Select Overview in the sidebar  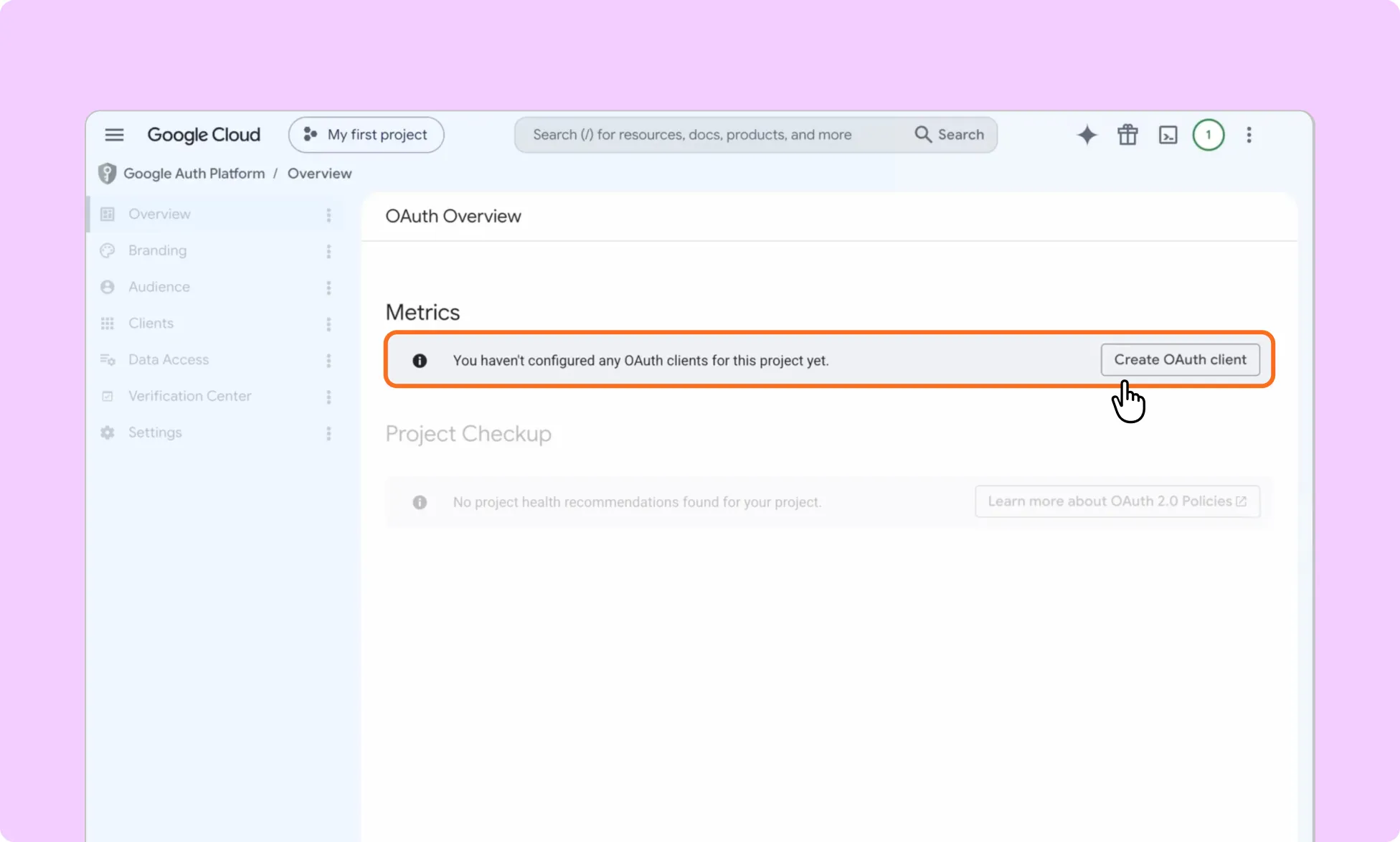(x=215, y=214)
